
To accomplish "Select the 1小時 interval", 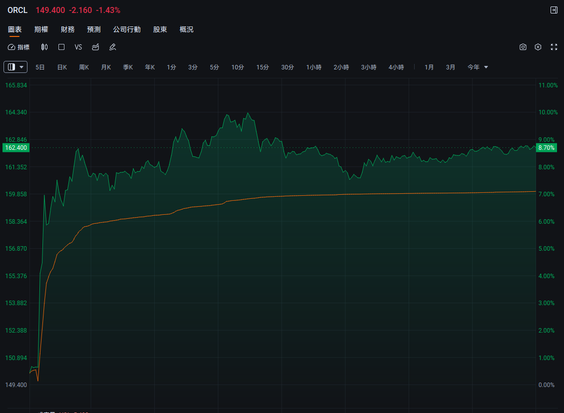I will 314,67.
